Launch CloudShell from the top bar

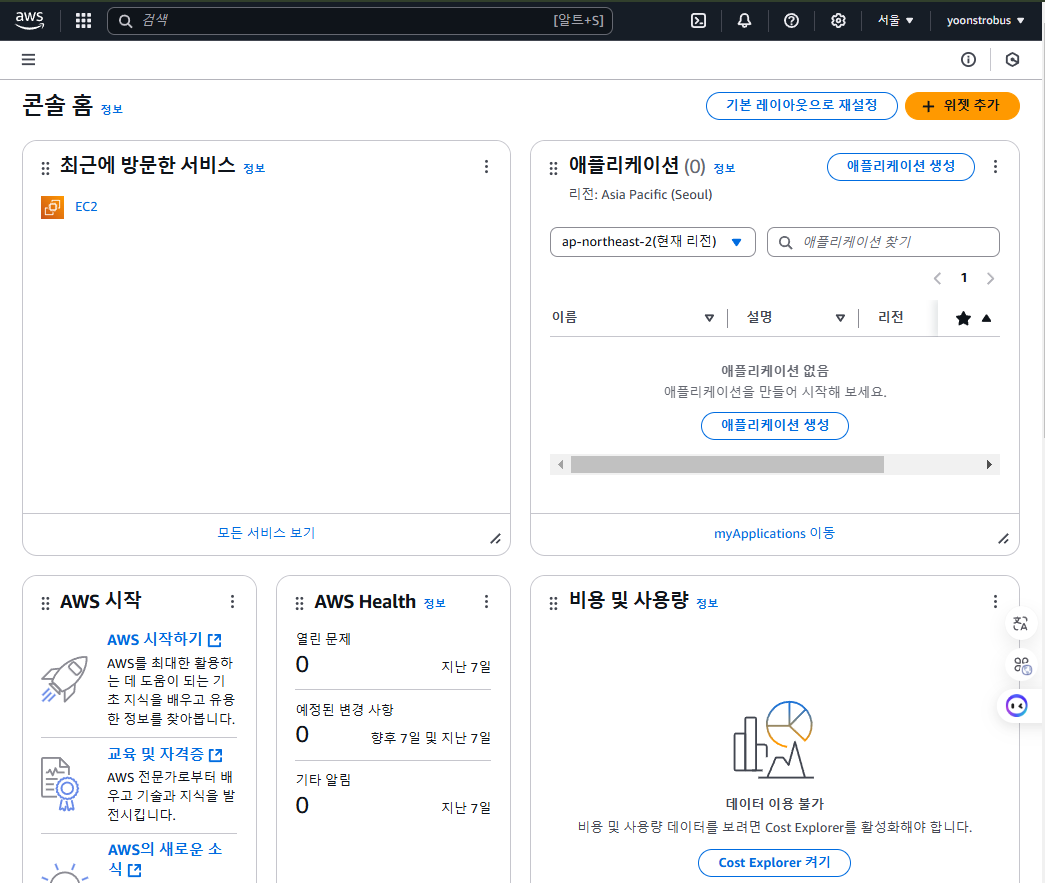click(698, 21)
